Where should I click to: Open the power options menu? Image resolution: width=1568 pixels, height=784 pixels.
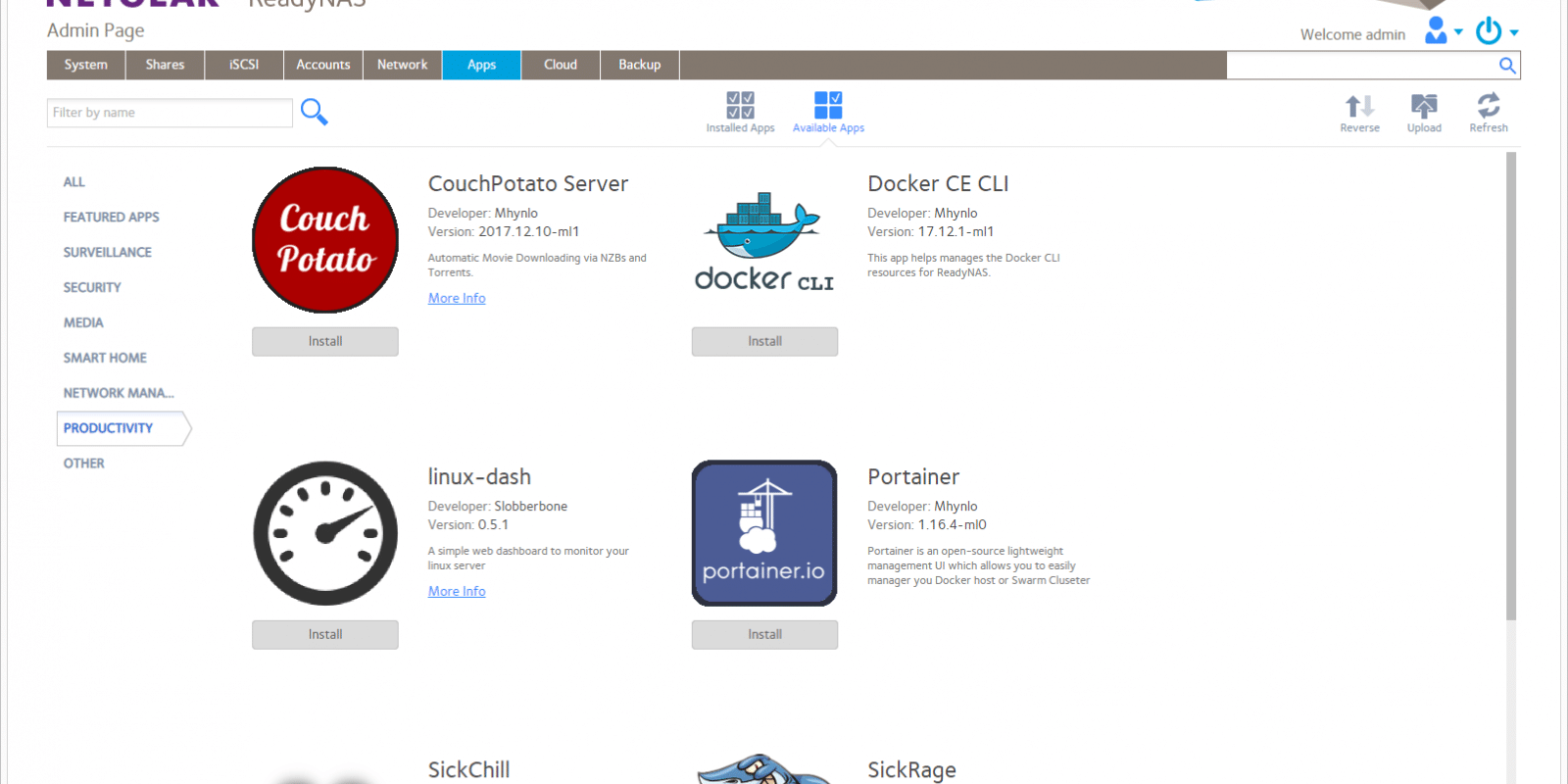[1496, 30]
